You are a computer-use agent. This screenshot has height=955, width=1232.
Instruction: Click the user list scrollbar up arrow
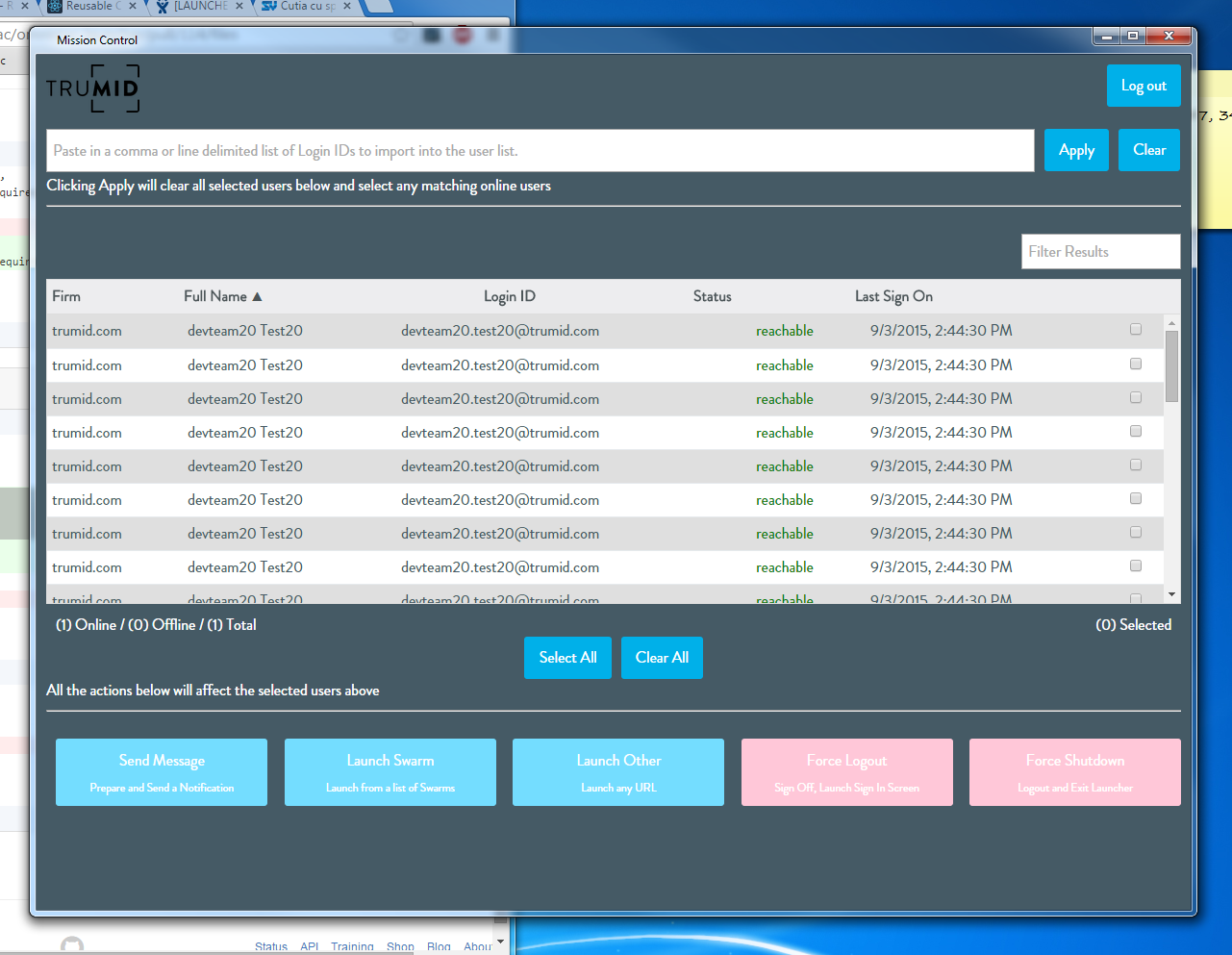pos(1171,322)
